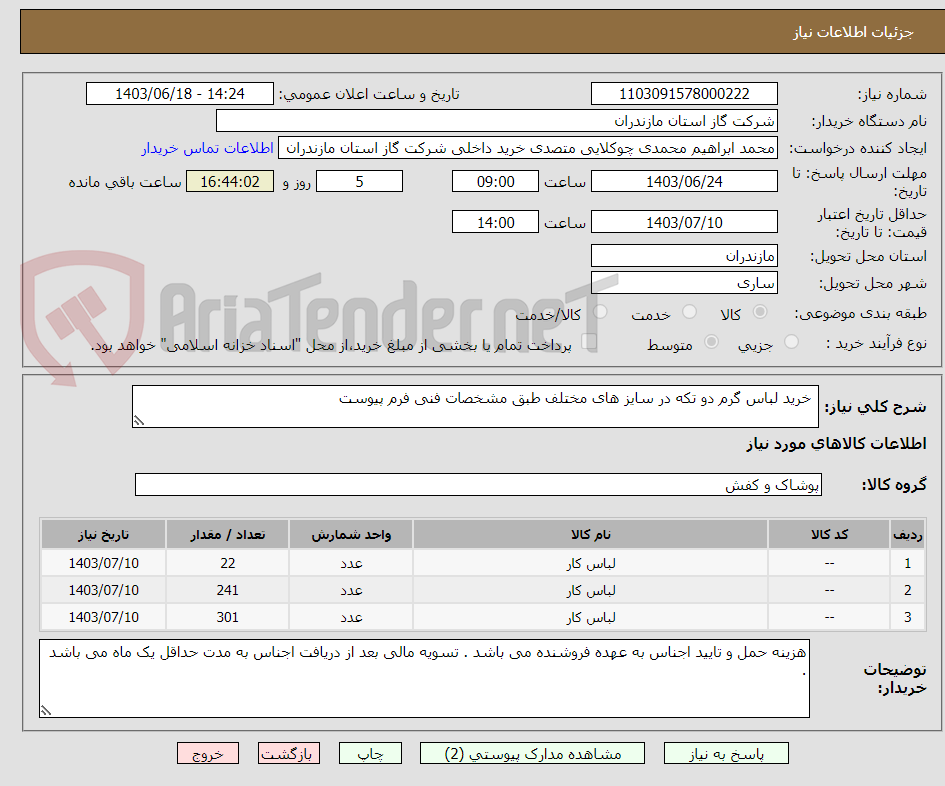945x786 pixels.
Task: Click the توضیحات خریدار notes textarea
Action: (x=424, y=679)
